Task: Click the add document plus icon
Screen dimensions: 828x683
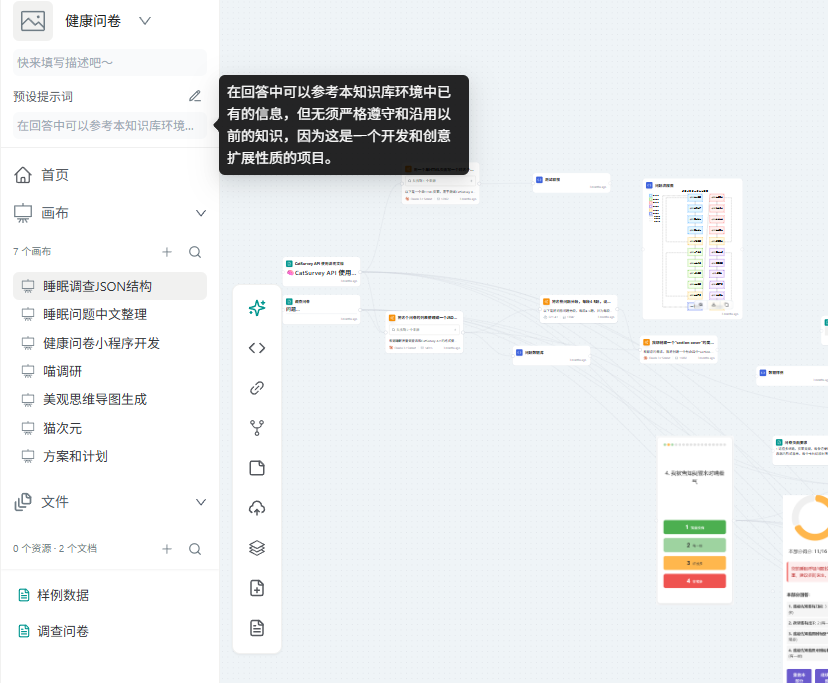Action: pyautogui.click(x=257, y=588)
